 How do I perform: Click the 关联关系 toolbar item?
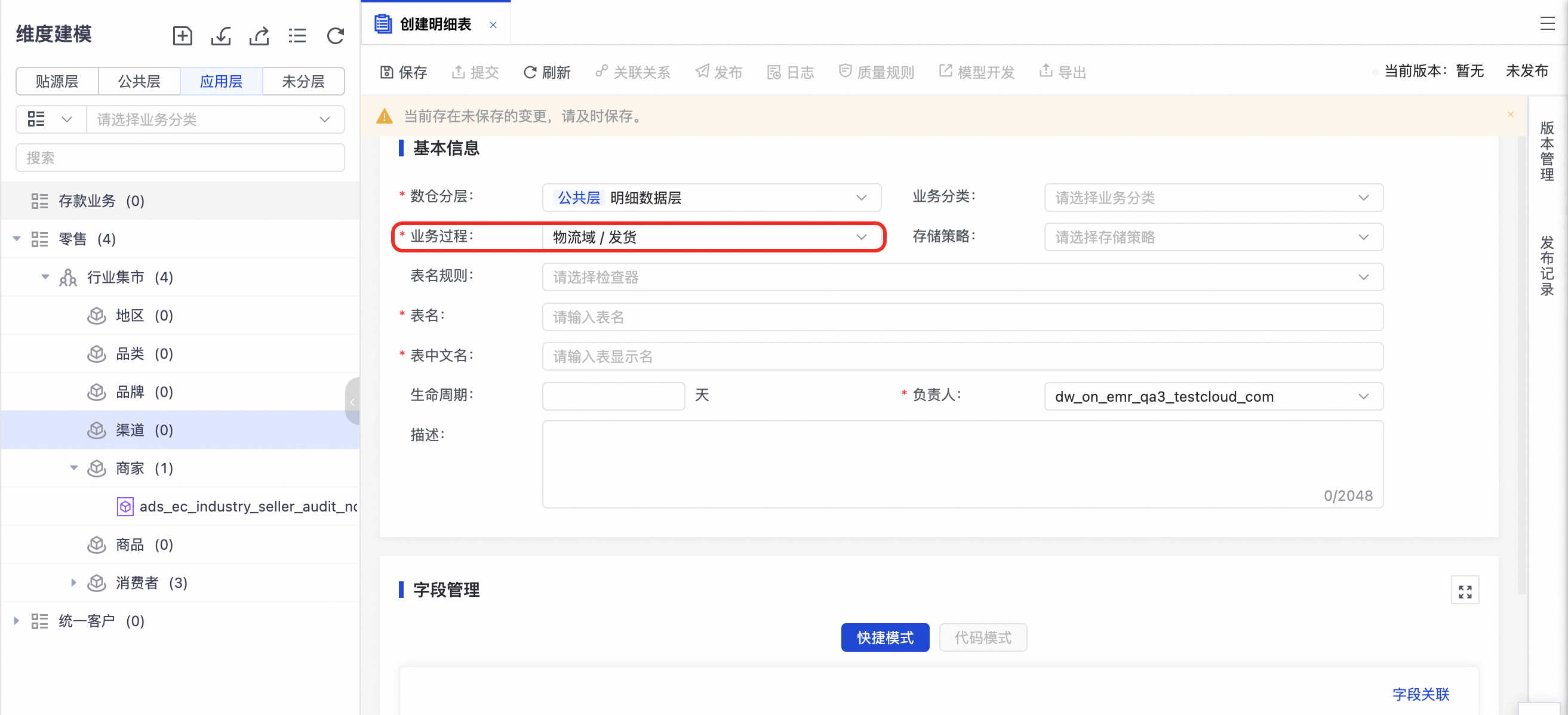pyautogui.click(x=633, y=72)
